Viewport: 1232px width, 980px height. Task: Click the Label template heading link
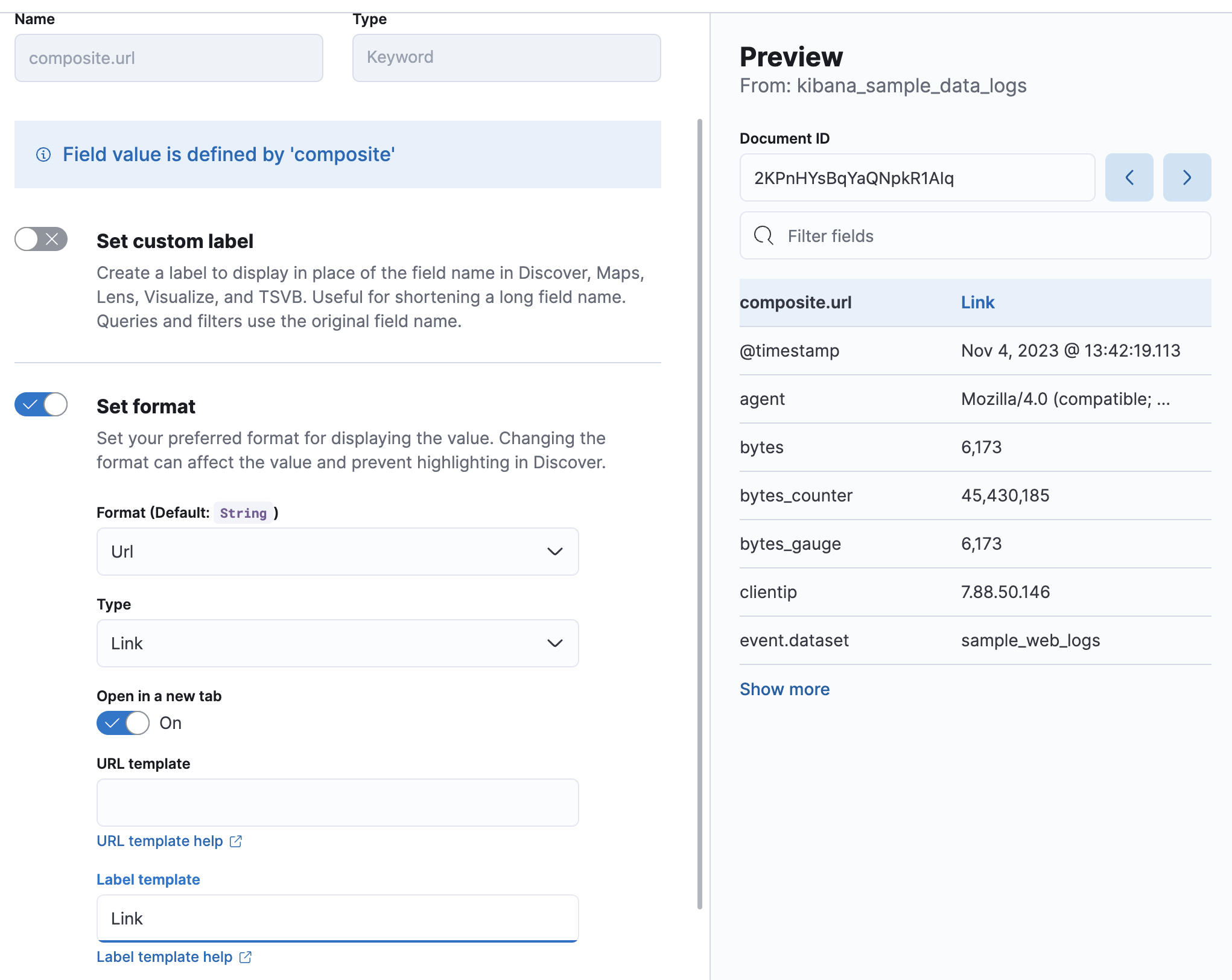pos(148,879)
